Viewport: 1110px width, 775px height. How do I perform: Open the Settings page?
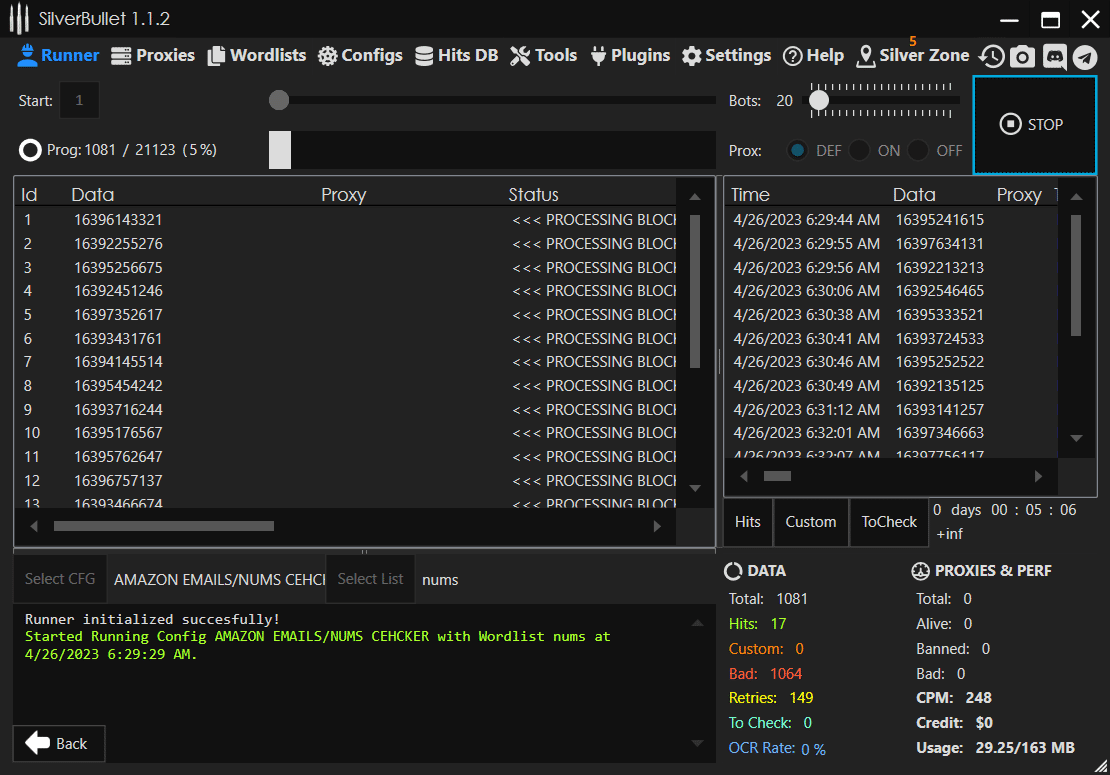tap(726, 56)
